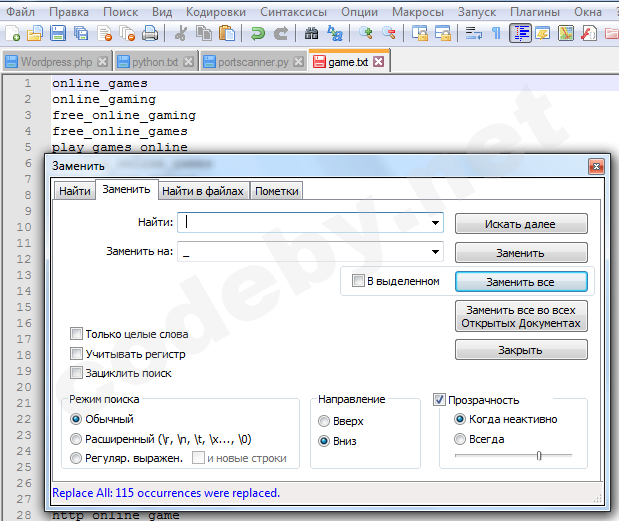Click the New file toolbar icon
The width and height of the screenshot is (619, 521).
point(12,33)
